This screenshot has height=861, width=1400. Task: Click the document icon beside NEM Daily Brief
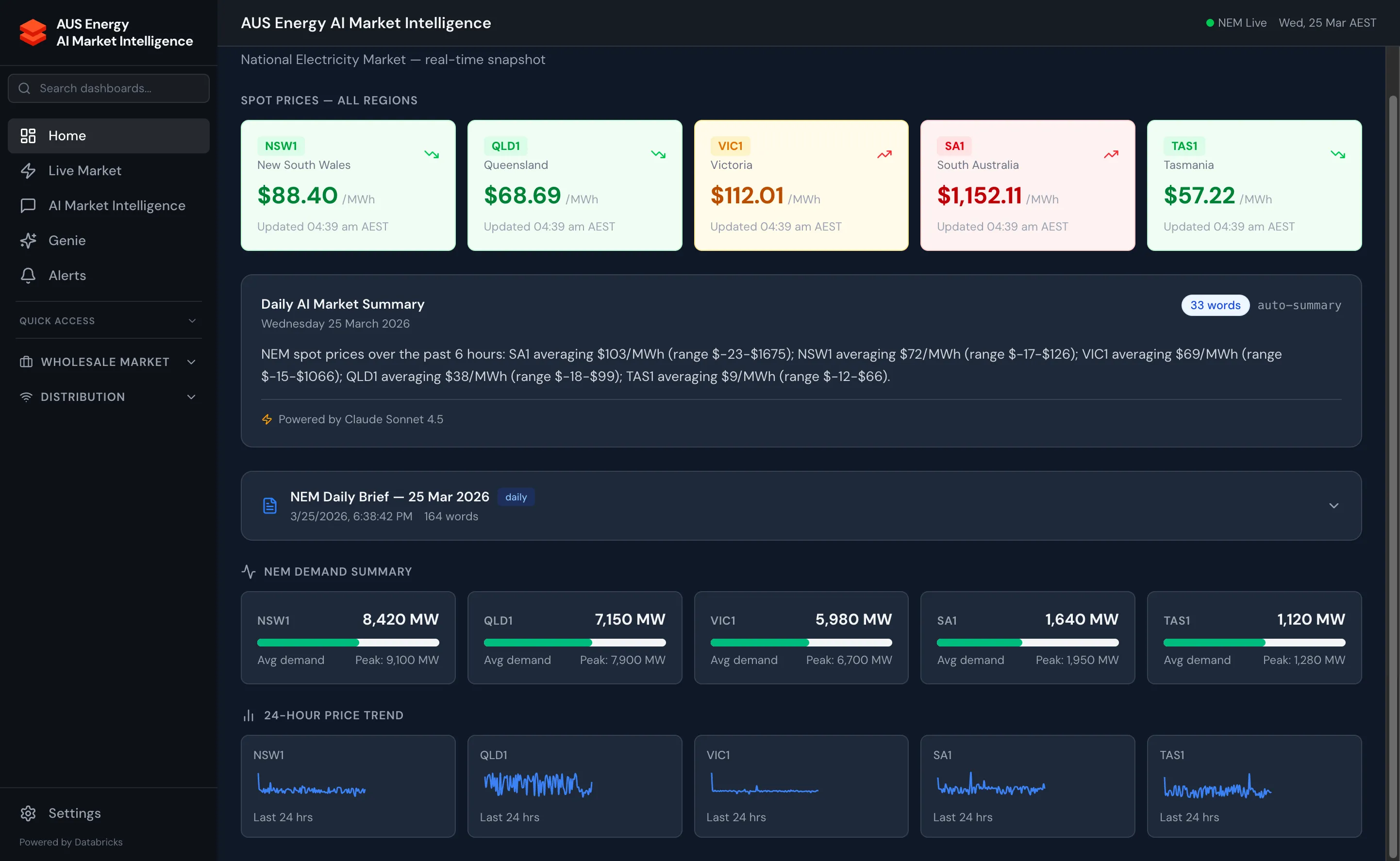click(269, 505)
